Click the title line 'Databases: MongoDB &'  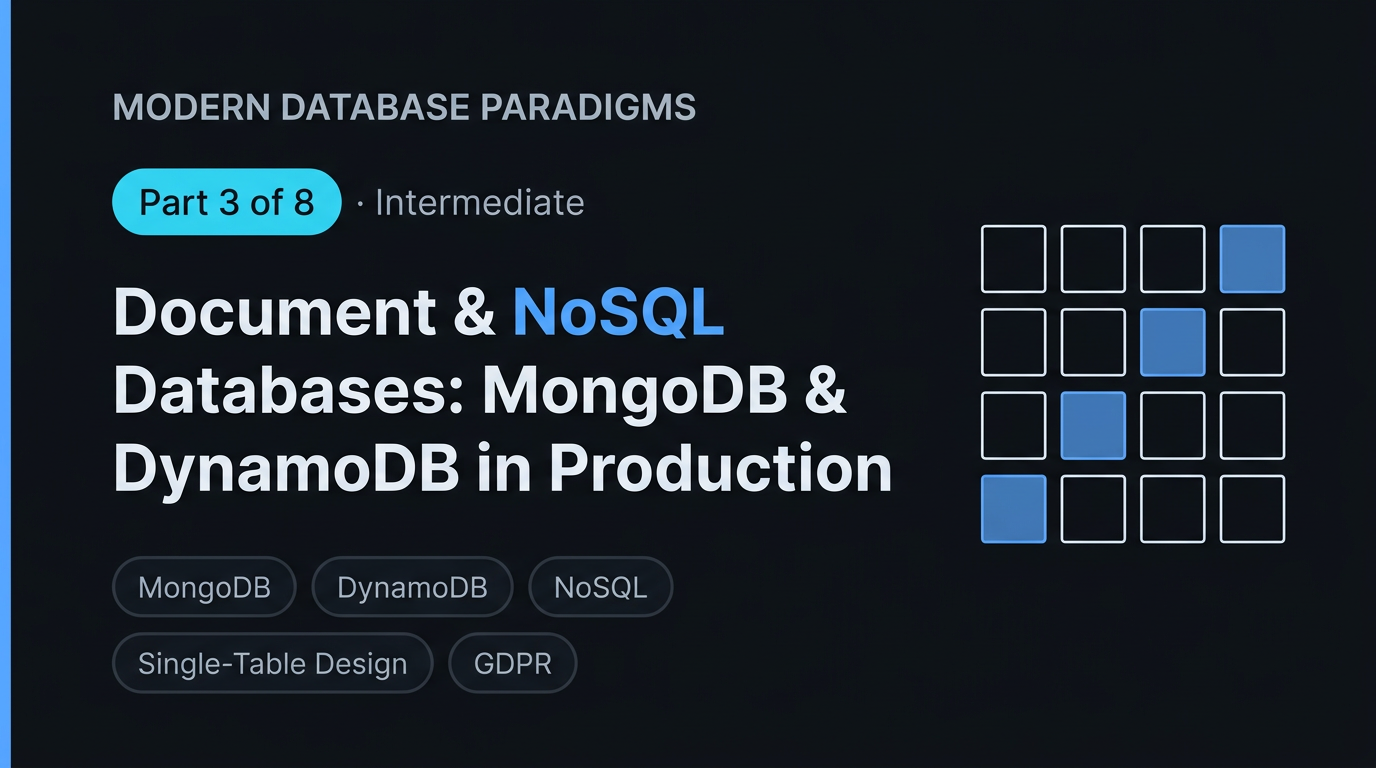pyautogui.click(x=480, y=391)
